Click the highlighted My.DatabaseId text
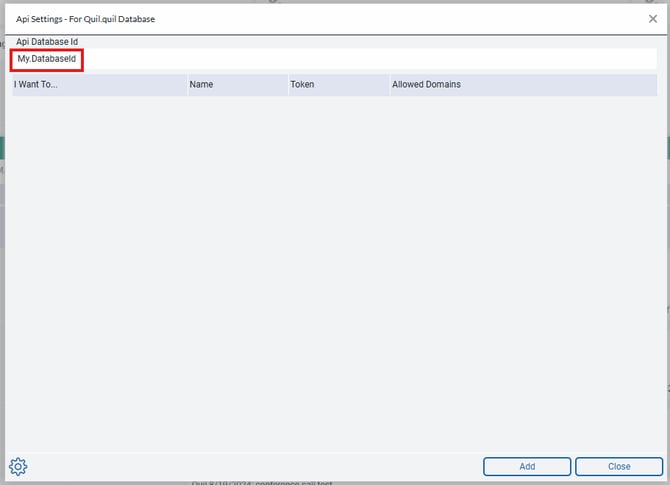 point(47,60)
